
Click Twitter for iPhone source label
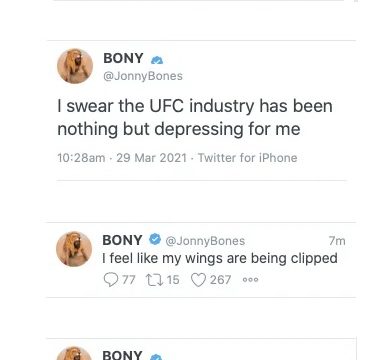click(248, 158)
